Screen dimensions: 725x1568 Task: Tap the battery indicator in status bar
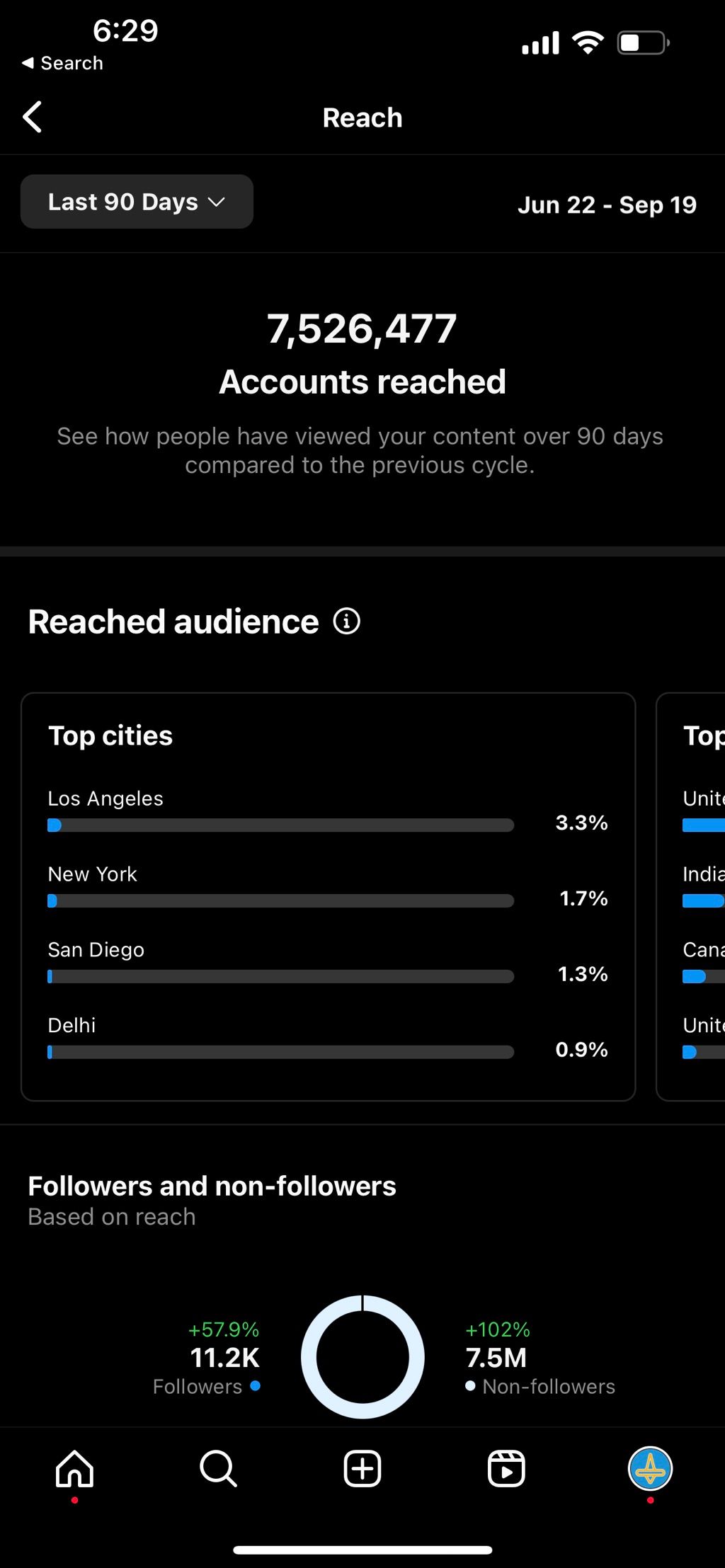644,43
